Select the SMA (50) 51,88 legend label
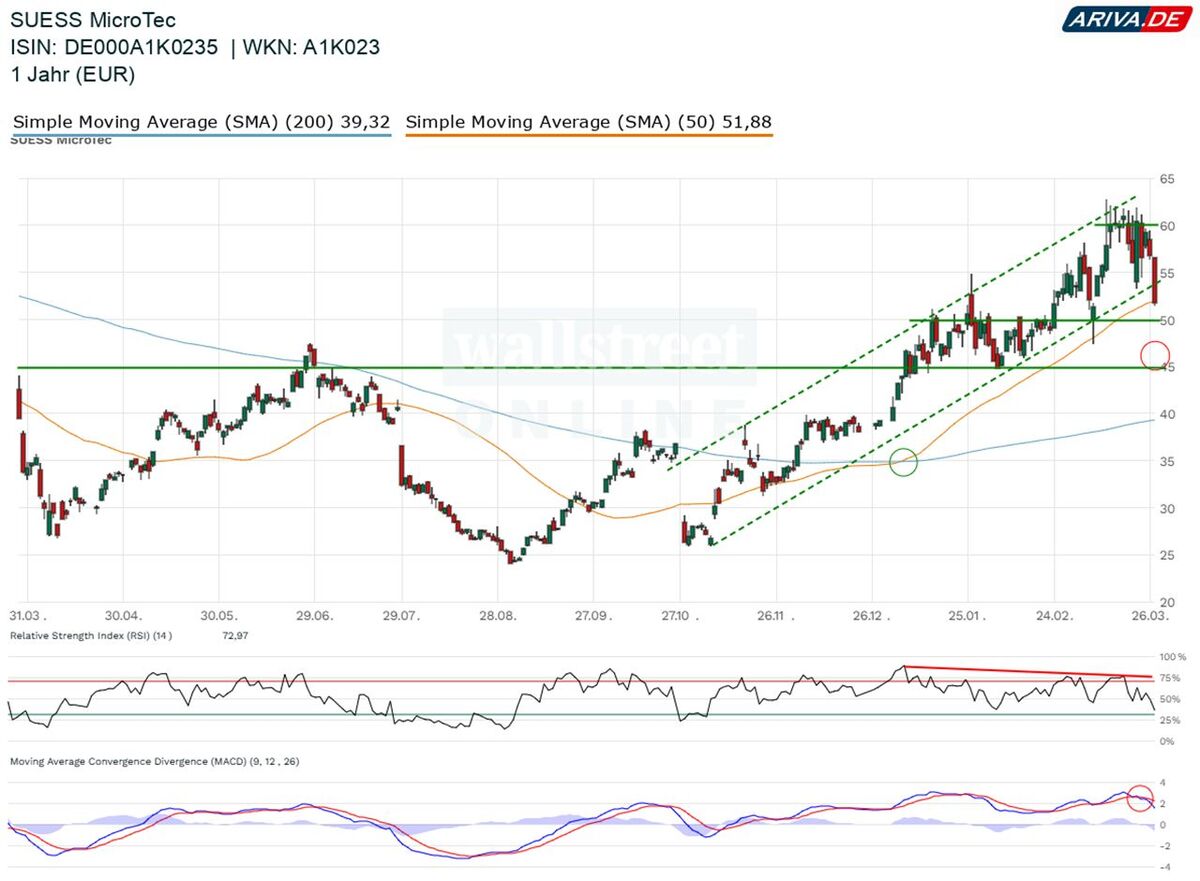 point(589,122)
